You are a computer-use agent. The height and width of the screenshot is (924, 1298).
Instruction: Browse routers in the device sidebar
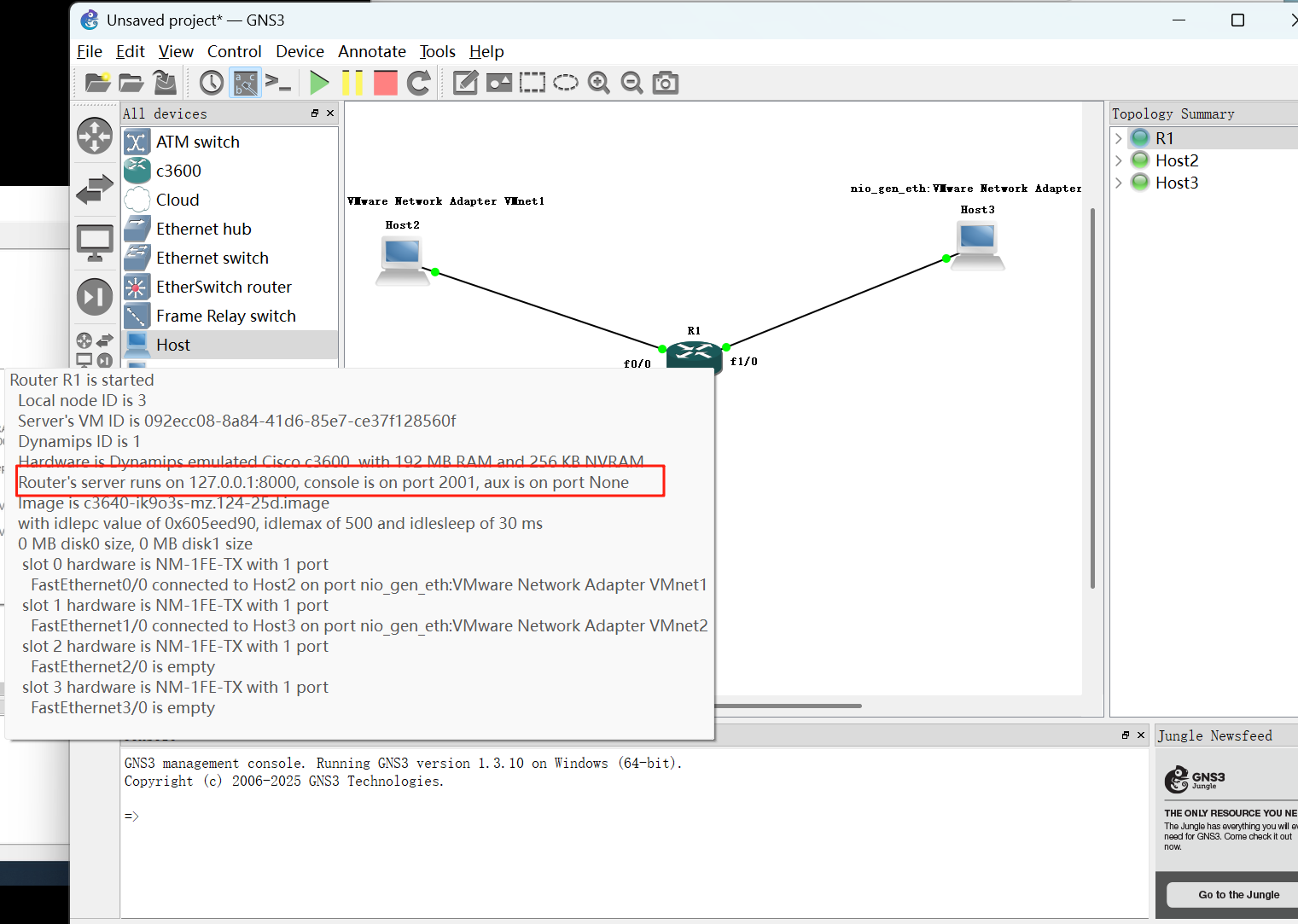click(95, 136)
